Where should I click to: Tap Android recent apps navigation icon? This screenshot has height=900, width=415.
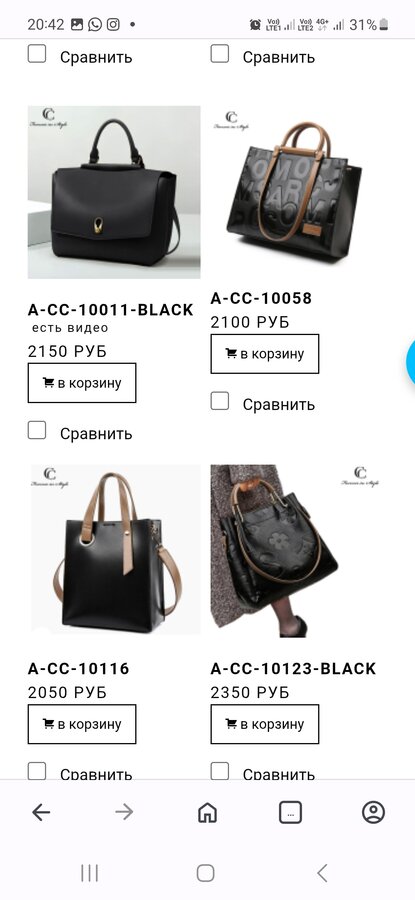(90, 873)
